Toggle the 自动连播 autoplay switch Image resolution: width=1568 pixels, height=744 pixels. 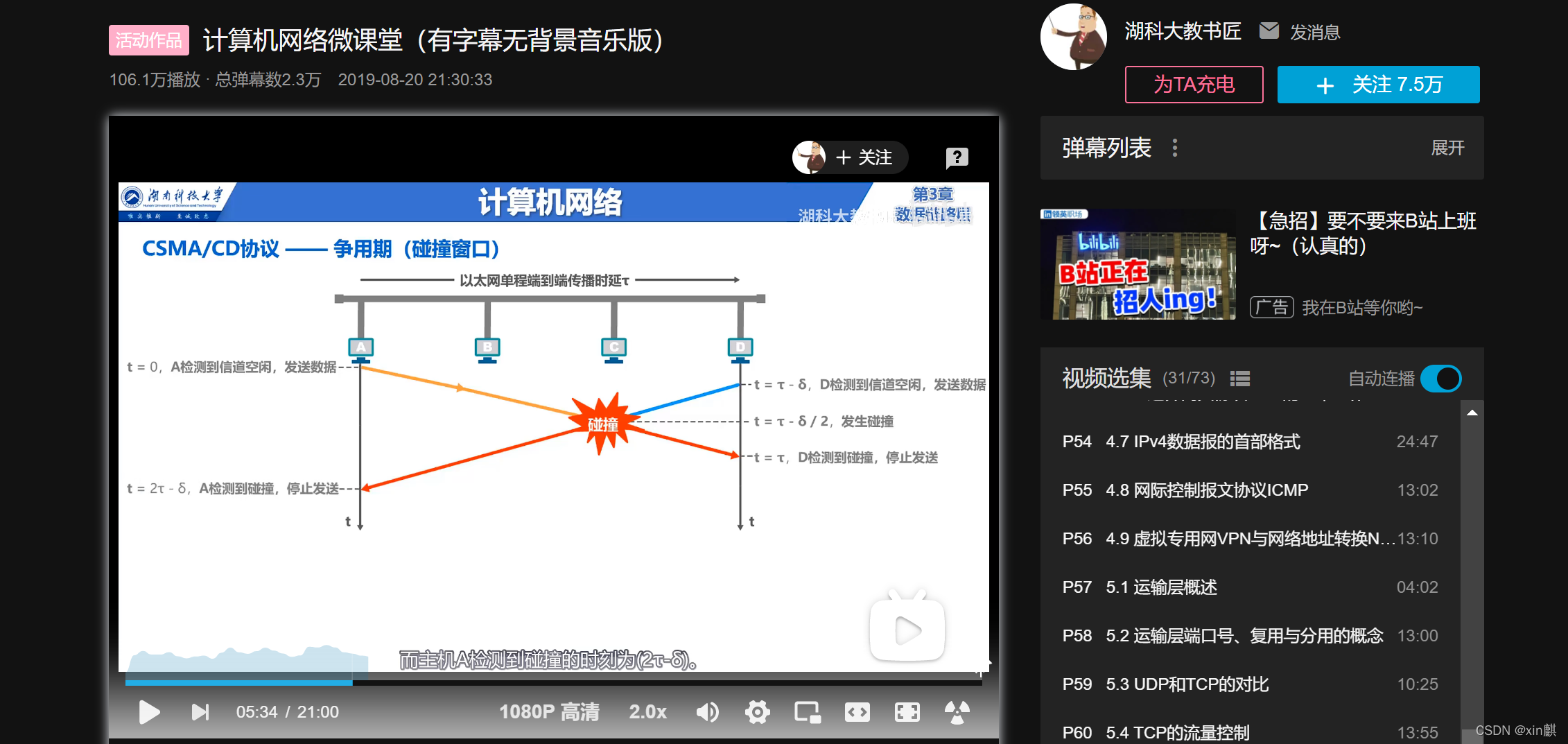(x=1441, y=379)
